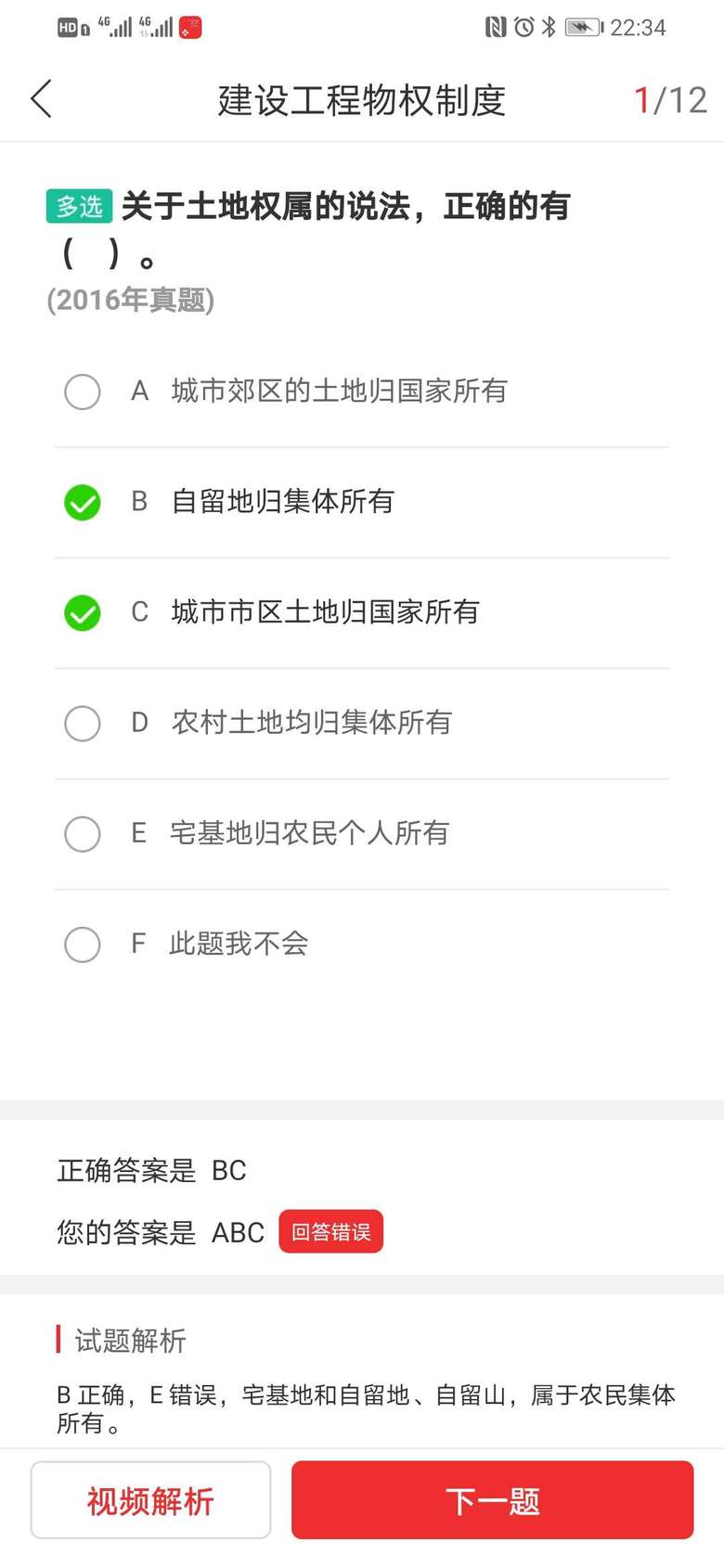Uncheck option B 自留地归集体所有
The image size is (724, 1568).
[83, 502]
